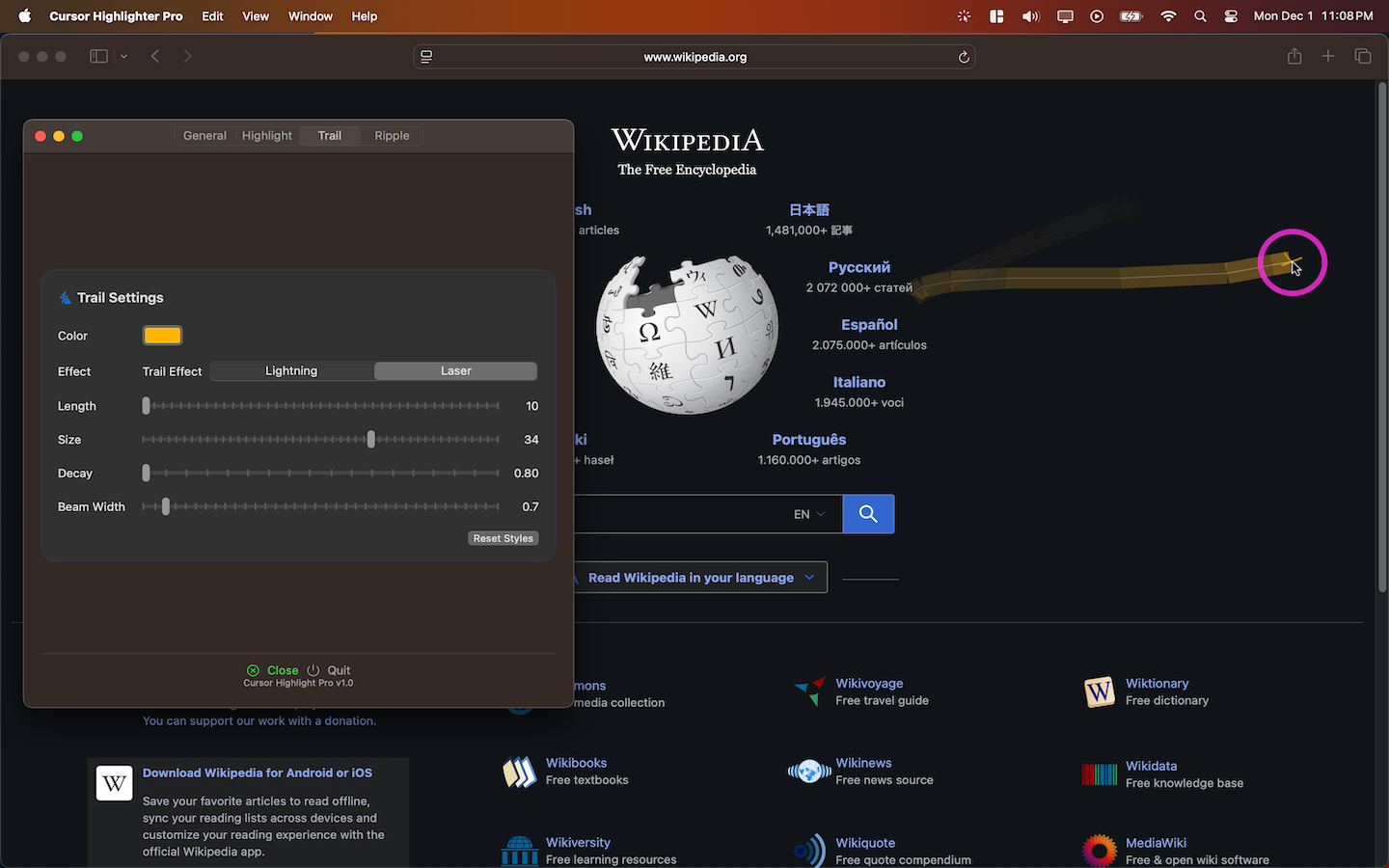This screenshot has height=868, width=1389.
Task: Open the Русский Wikipedia link
Action: tap(859, 267)
